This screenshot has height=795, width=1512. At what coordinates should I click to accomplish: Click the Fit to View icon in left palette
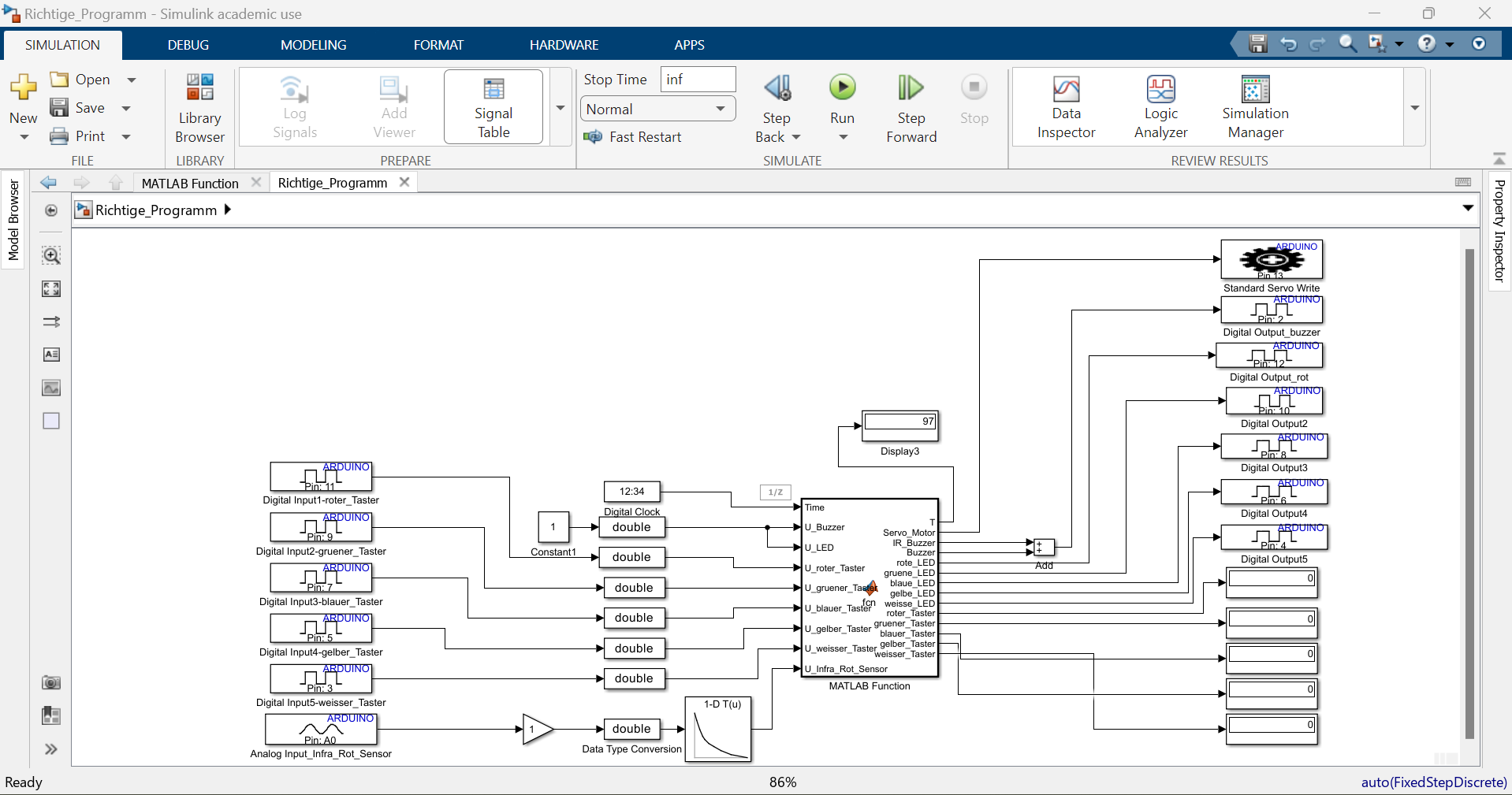tap(51, 289)
